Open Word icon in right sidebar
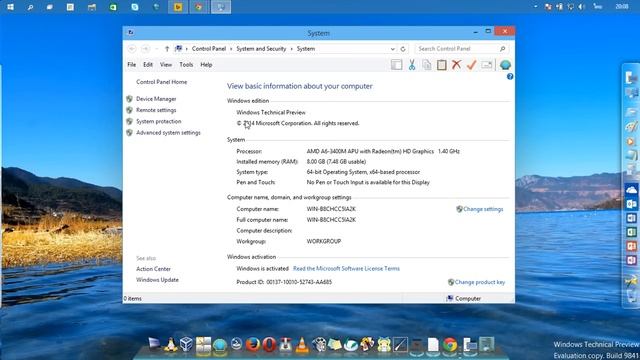This screenshot has width=640, height=360. [x=631, y=218]
